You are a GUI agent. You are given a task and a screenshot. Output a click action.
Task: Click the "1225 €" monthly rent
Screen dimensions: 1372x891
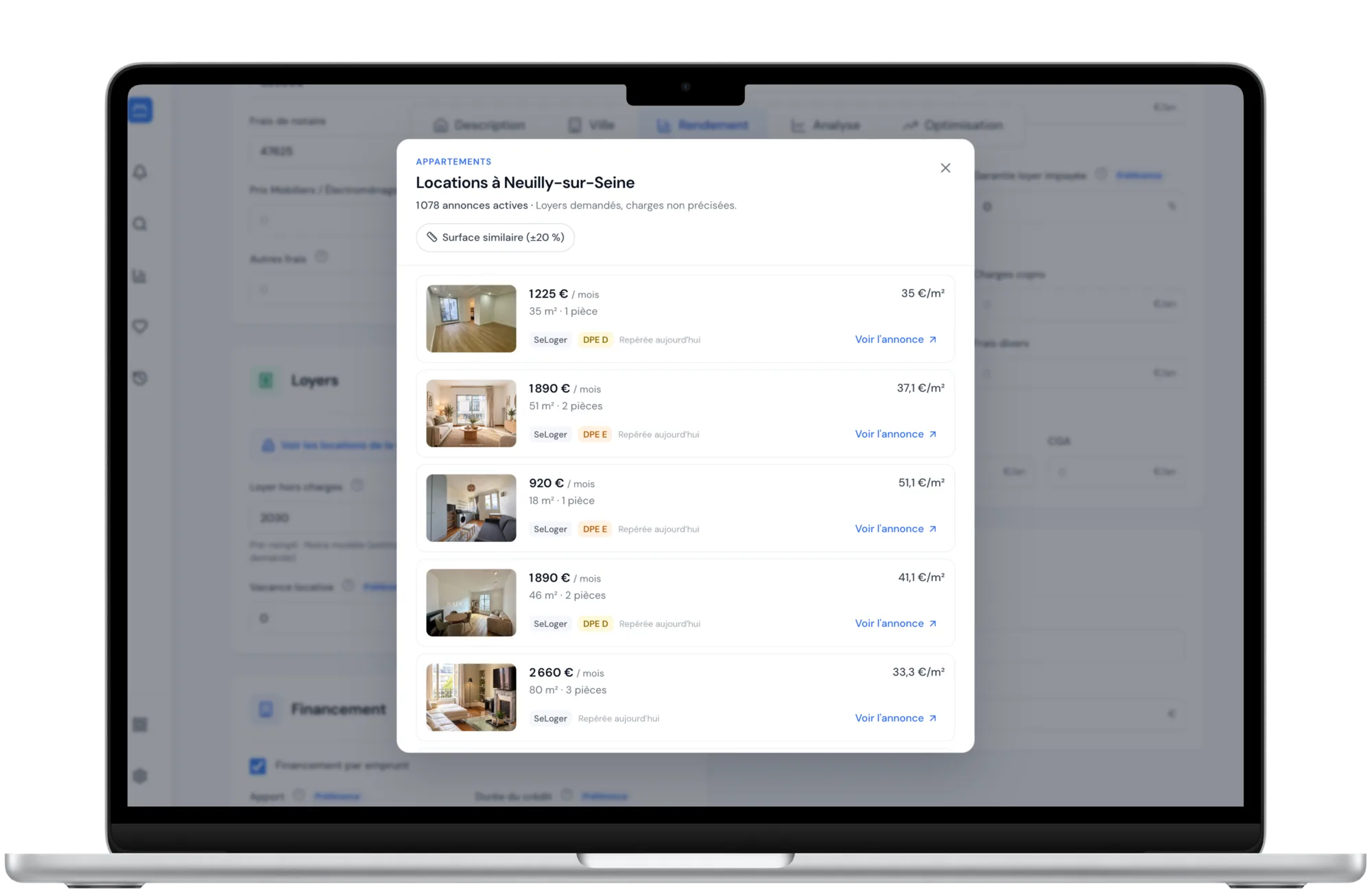[548, 294]
